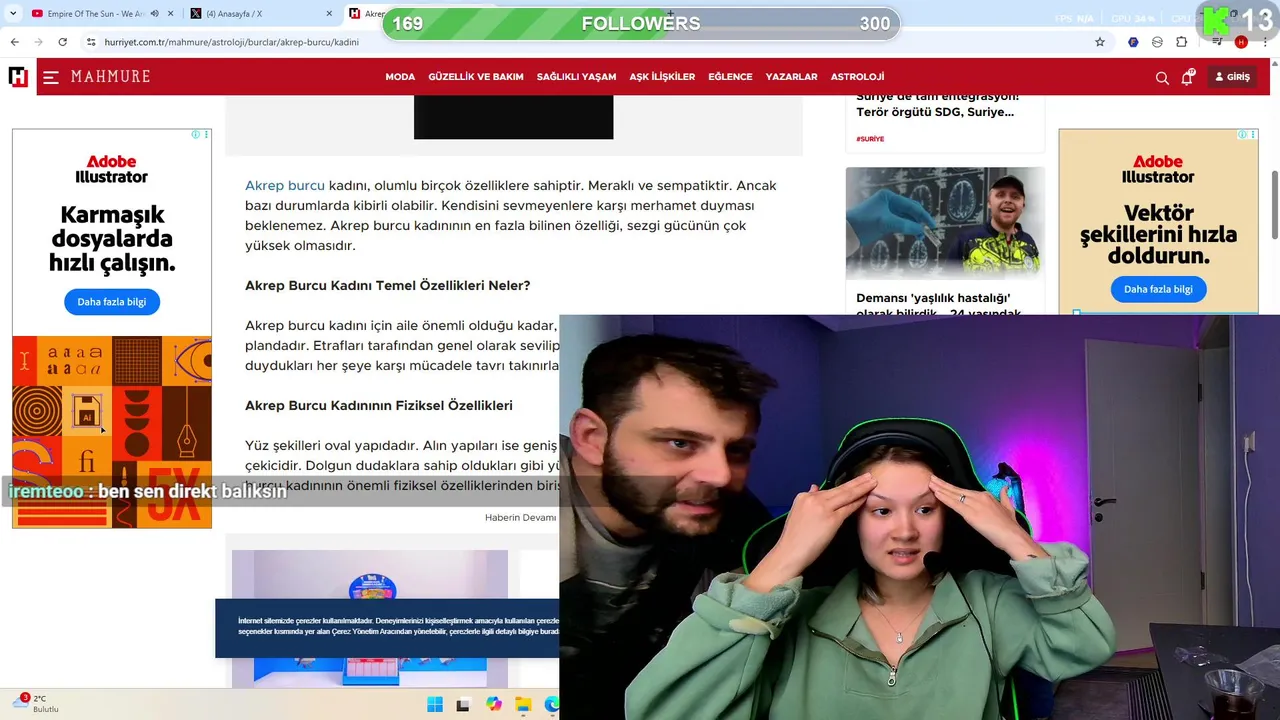Mute the YouTube tab audio icon
1280x720 pixels.
pos(154,13)
